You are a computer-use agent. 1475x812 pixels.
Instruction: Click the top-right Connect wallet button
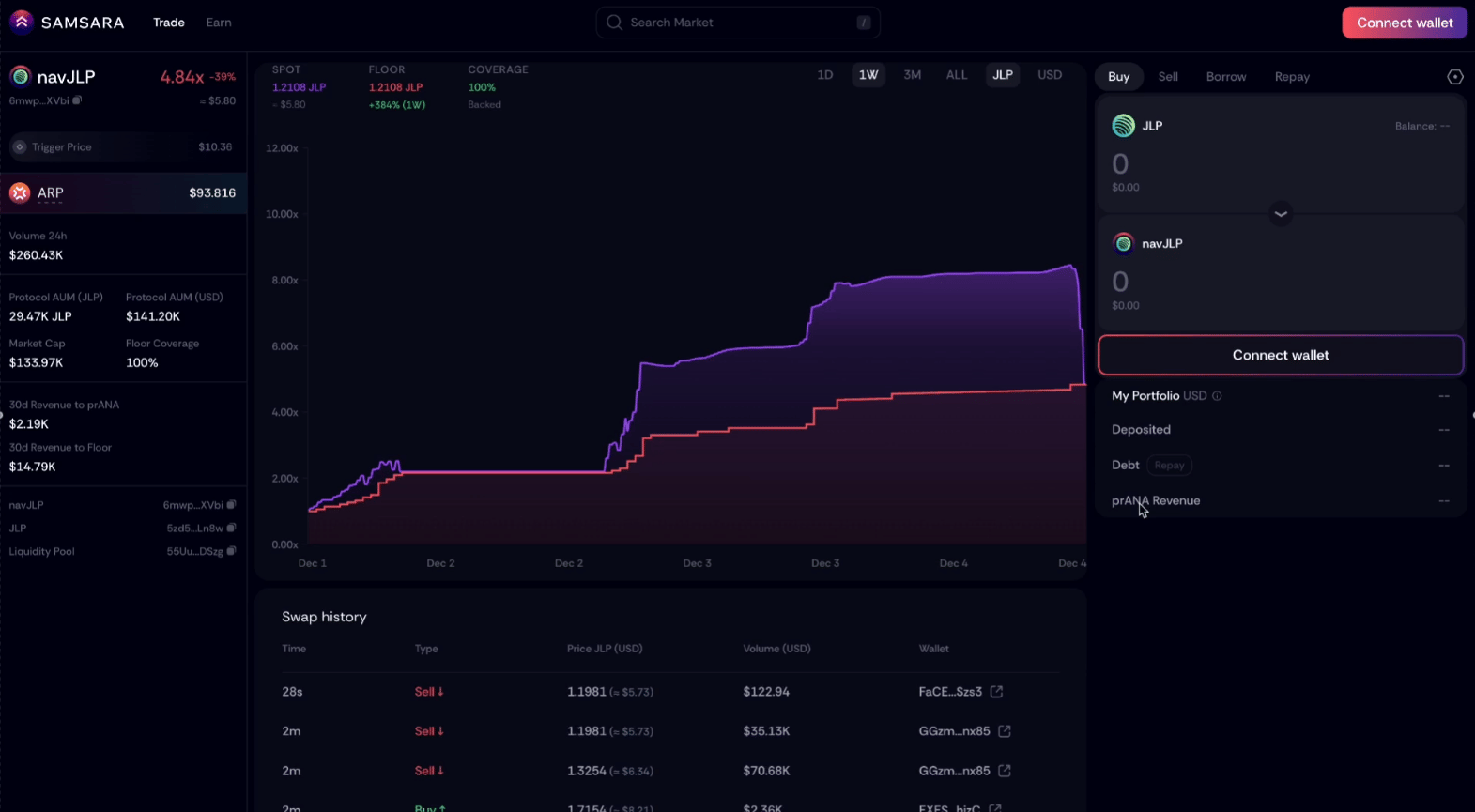pos(1404,23)
